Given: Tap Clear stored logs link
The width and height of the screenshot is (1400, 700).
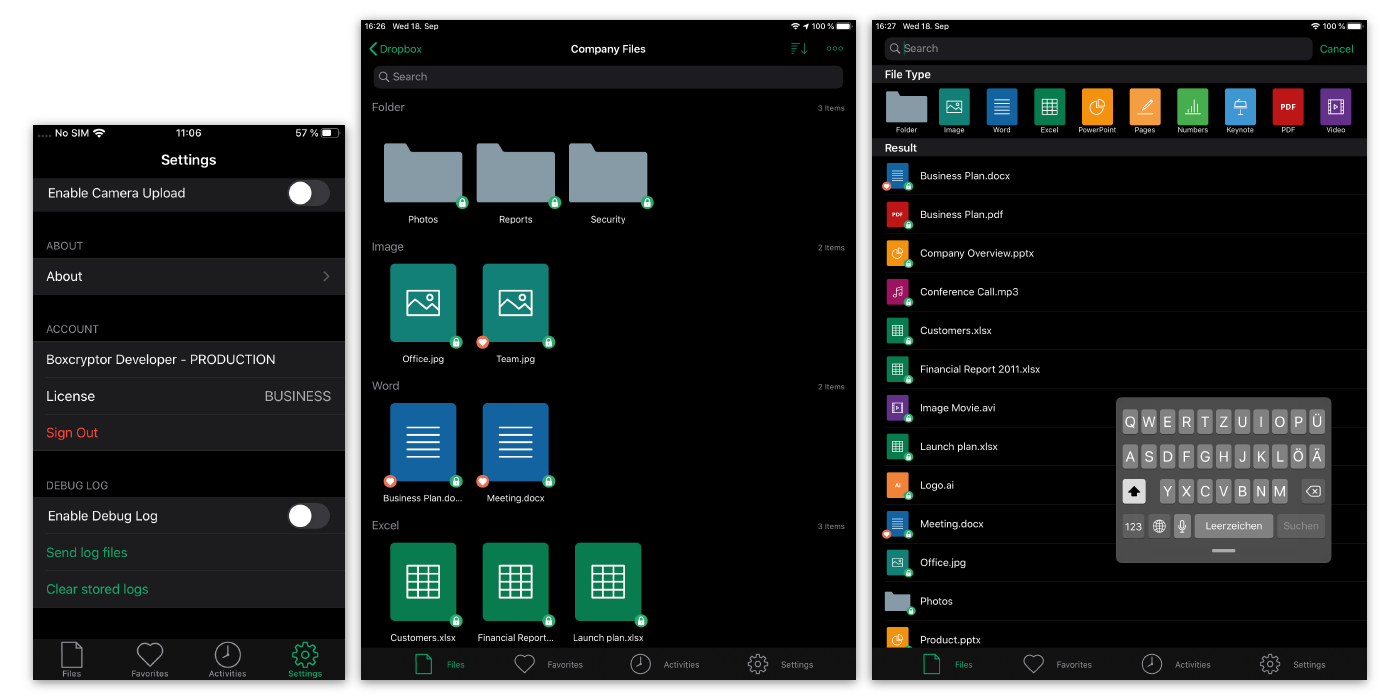Looking at the screenshot, I should pyautogui.click(x=97, y=589).
